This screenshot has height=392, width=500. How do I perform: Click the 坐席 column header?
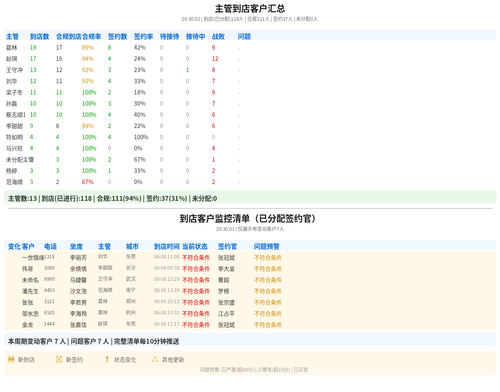76,246
